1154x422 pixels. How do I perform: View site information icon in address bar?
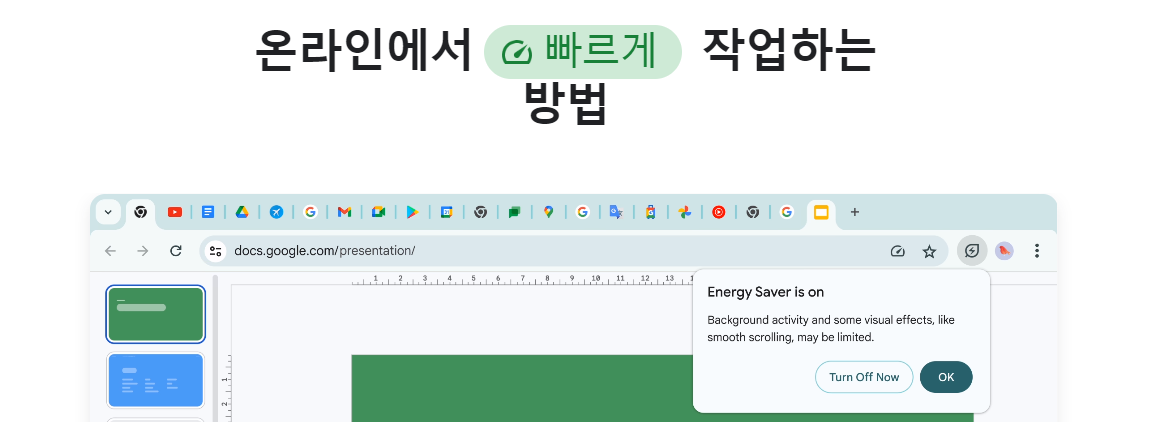click(x=215, y=251)
